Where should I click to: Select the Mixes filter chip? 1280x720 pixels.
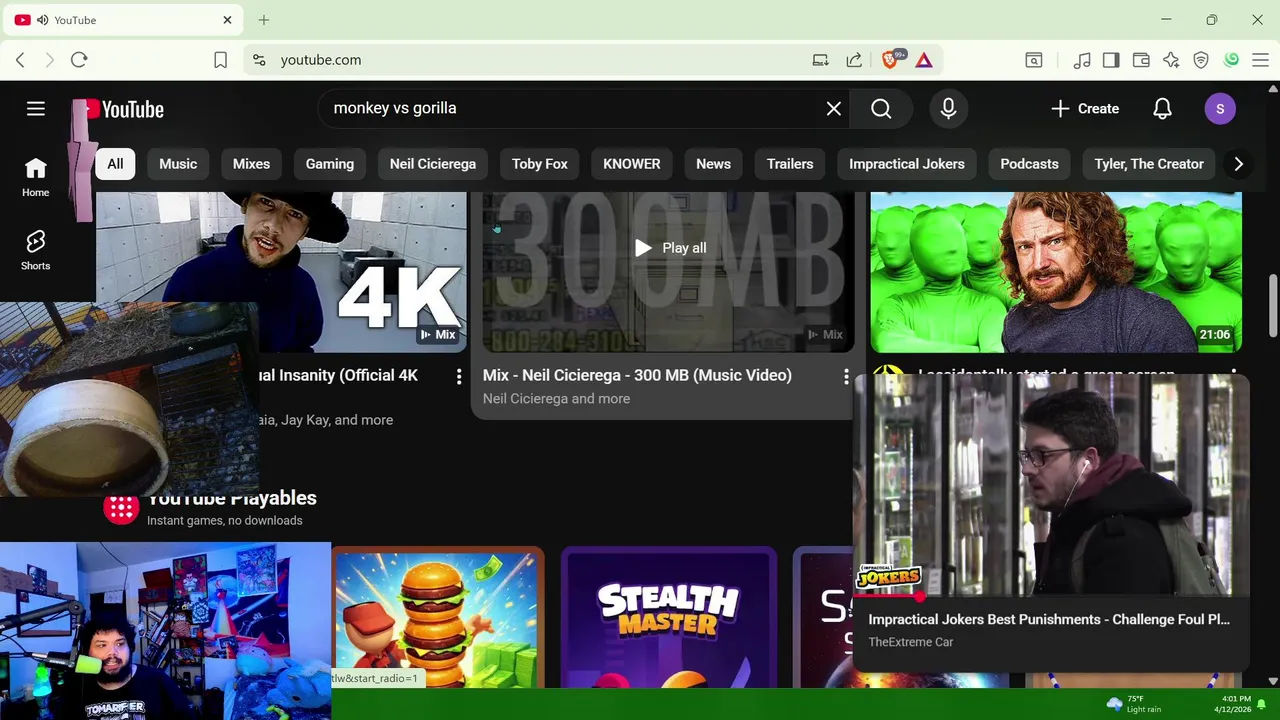251,164
